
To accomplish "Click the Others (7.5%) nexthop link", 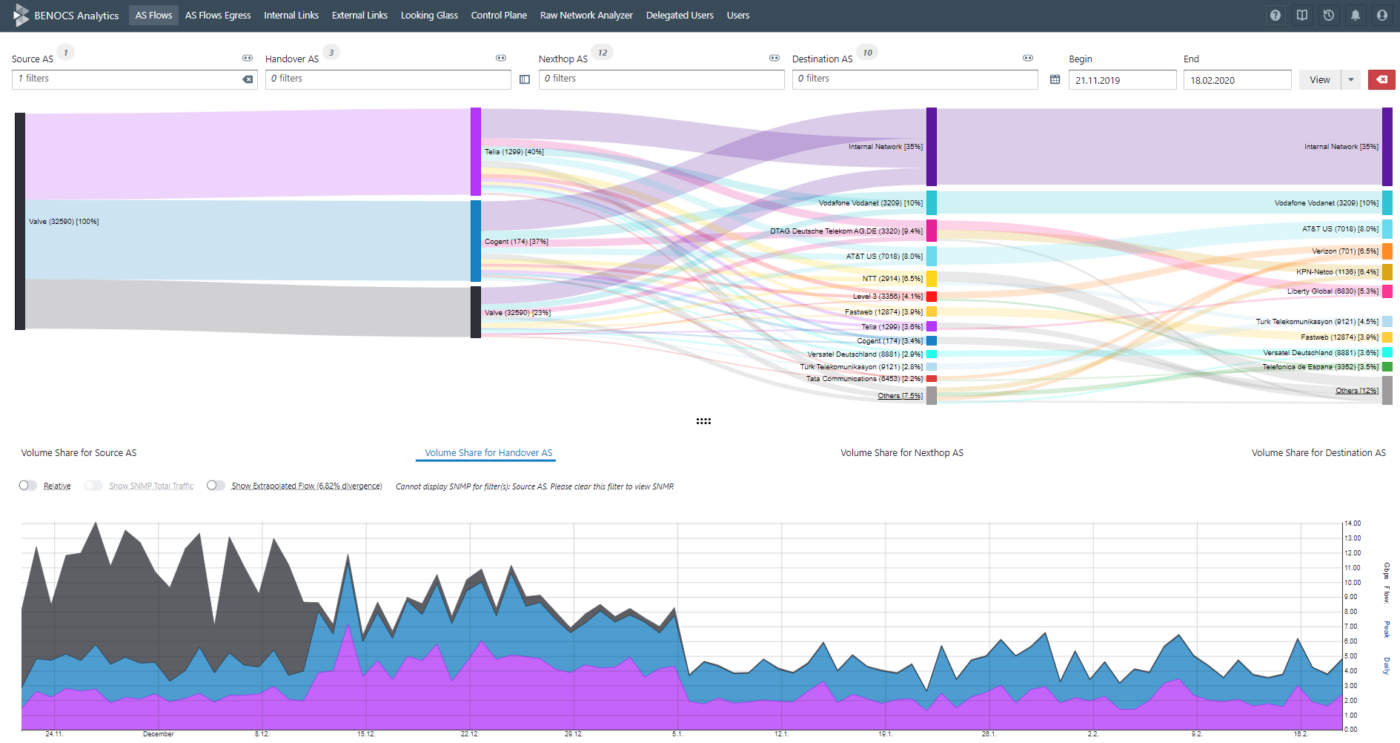I will pyautogui.click(x=899, y=396).
